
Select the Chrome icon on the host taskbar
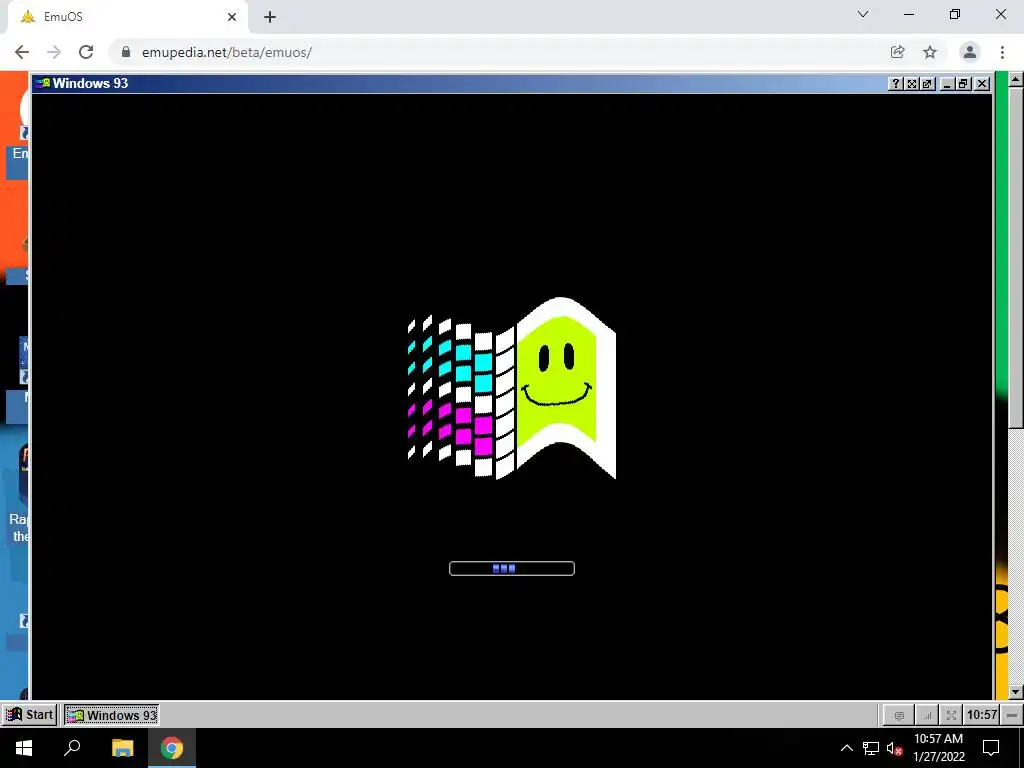pyautogui.click(x=172, y=748)
